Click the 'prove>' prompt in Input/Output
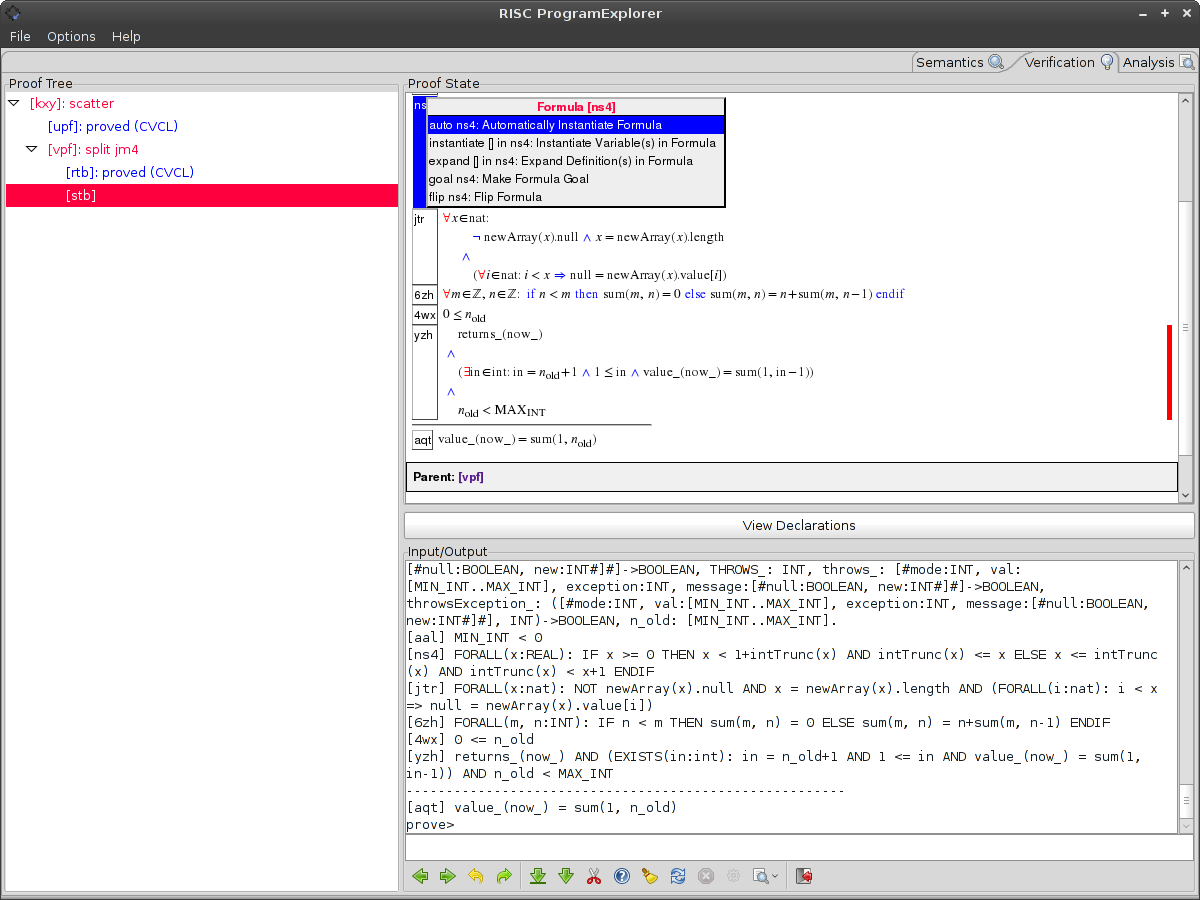Image resolution: width=1200 pixels, height=900 pixels. (430, 825)
